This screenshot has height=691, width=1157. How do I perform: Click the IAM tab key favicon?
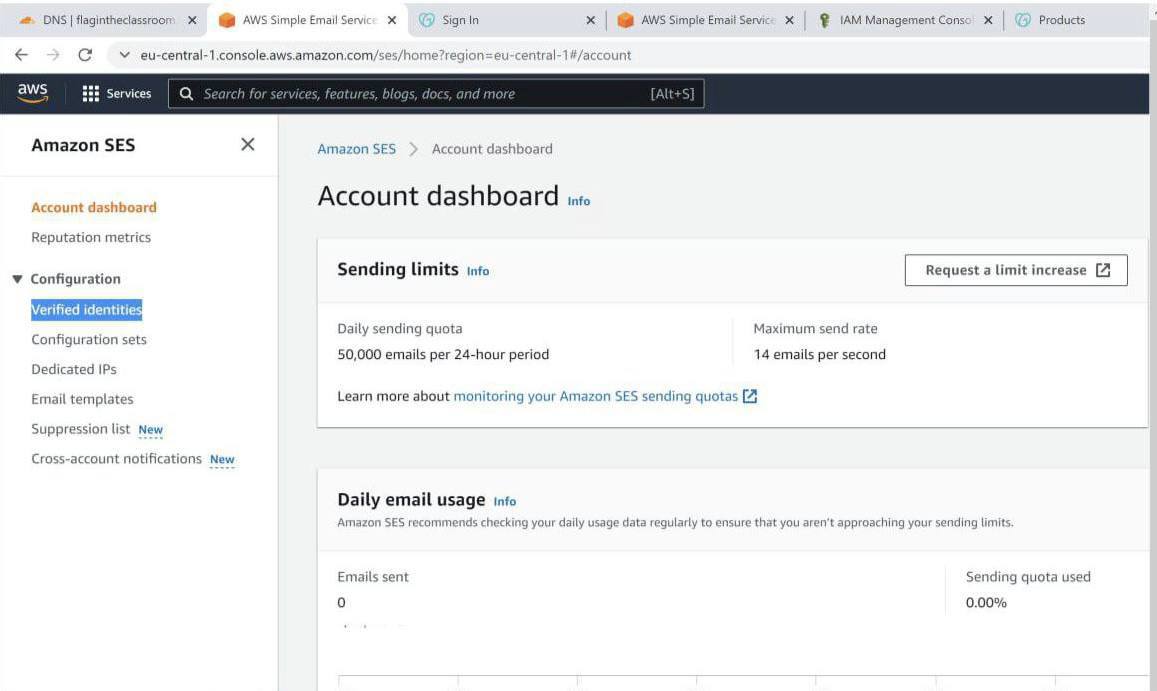tap(824, 21)
